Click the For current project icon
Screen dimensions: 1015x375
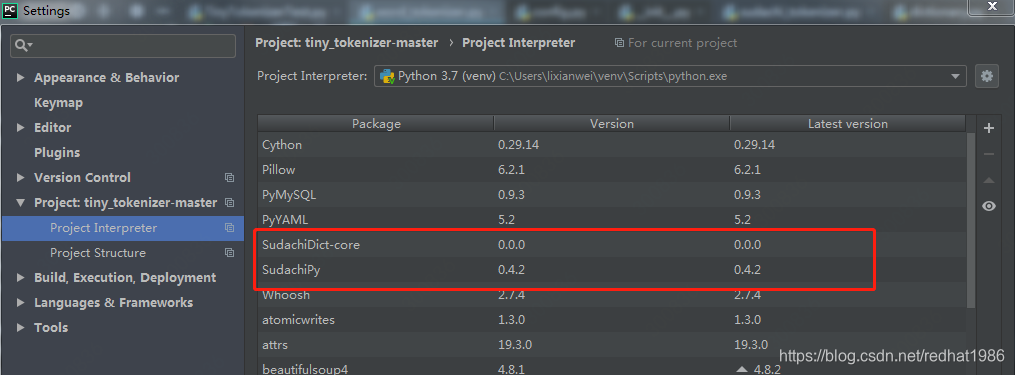(619, 43)
